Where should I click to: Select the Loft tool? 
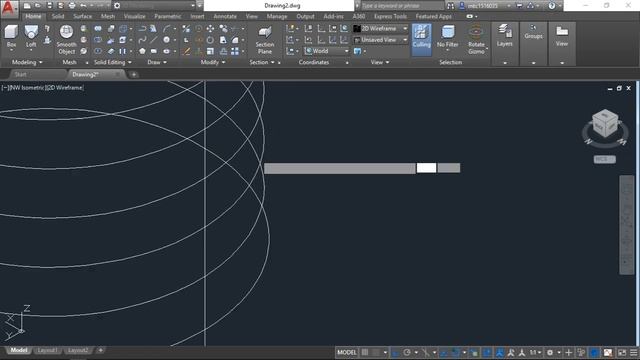point(31,37)
